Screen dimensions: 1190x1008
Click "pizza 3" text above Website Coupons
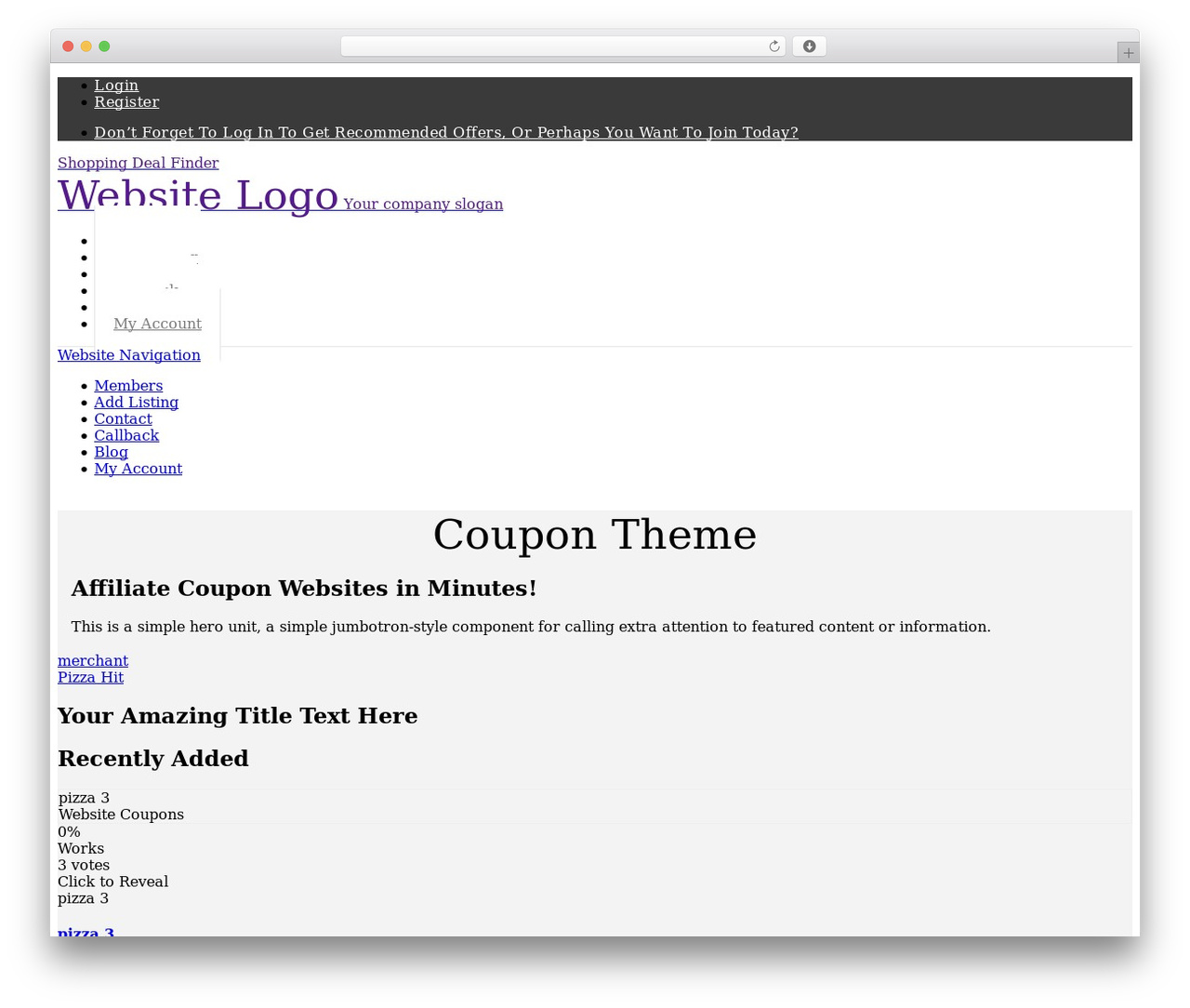pyautogui.click(x=84, y=798)
